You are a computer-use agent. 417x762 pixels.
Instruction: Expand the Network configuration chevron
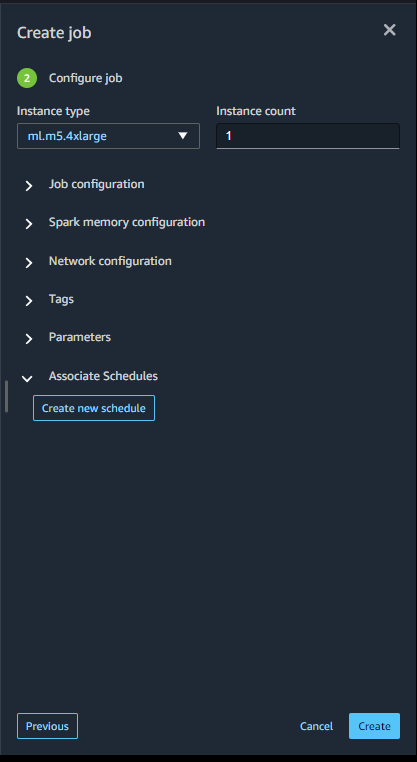pyautogui.click(x=29, y=262)
